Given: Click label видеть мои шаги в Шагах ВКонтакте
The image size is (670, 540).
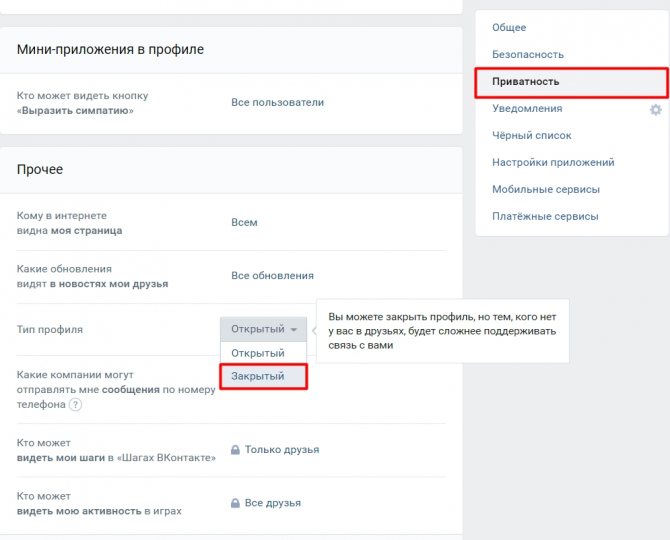Looking at the screenshot, I should tap(116, 450).
